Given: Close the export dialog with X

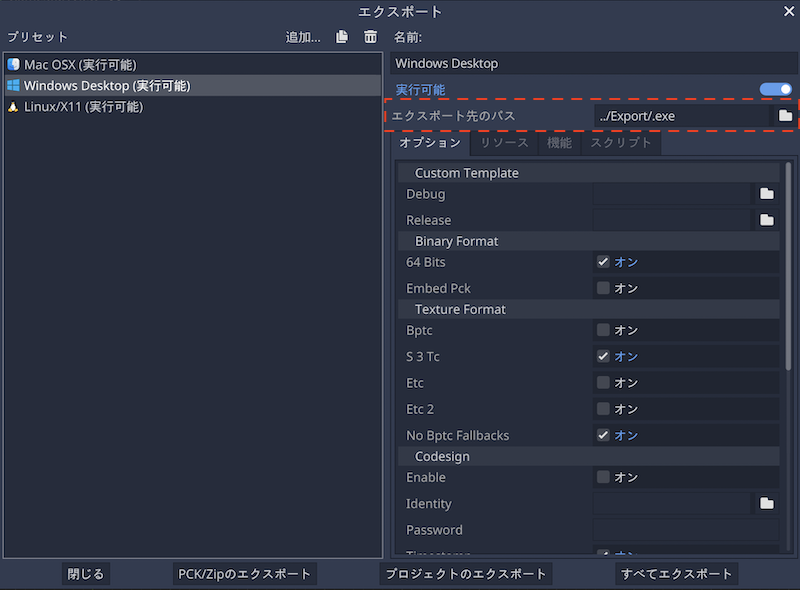Looking at the screenshot, I should (x=789, y=11).
